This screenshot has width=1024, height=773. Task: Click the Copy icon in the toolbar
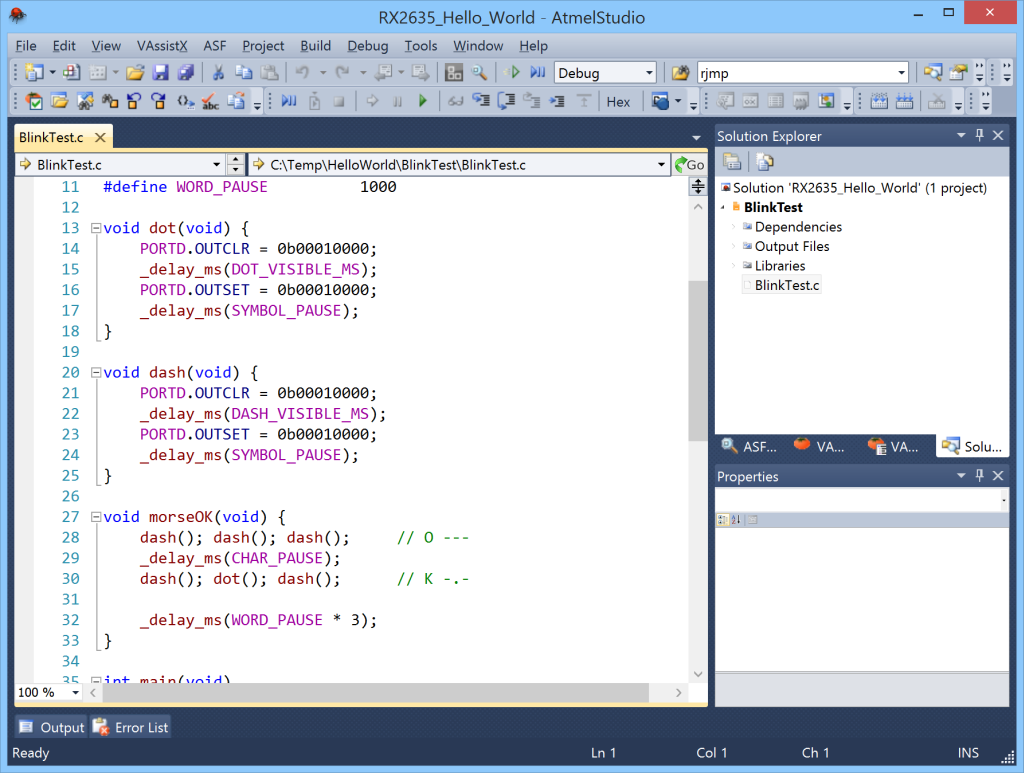pyautogui.click(x=244, y=72)
